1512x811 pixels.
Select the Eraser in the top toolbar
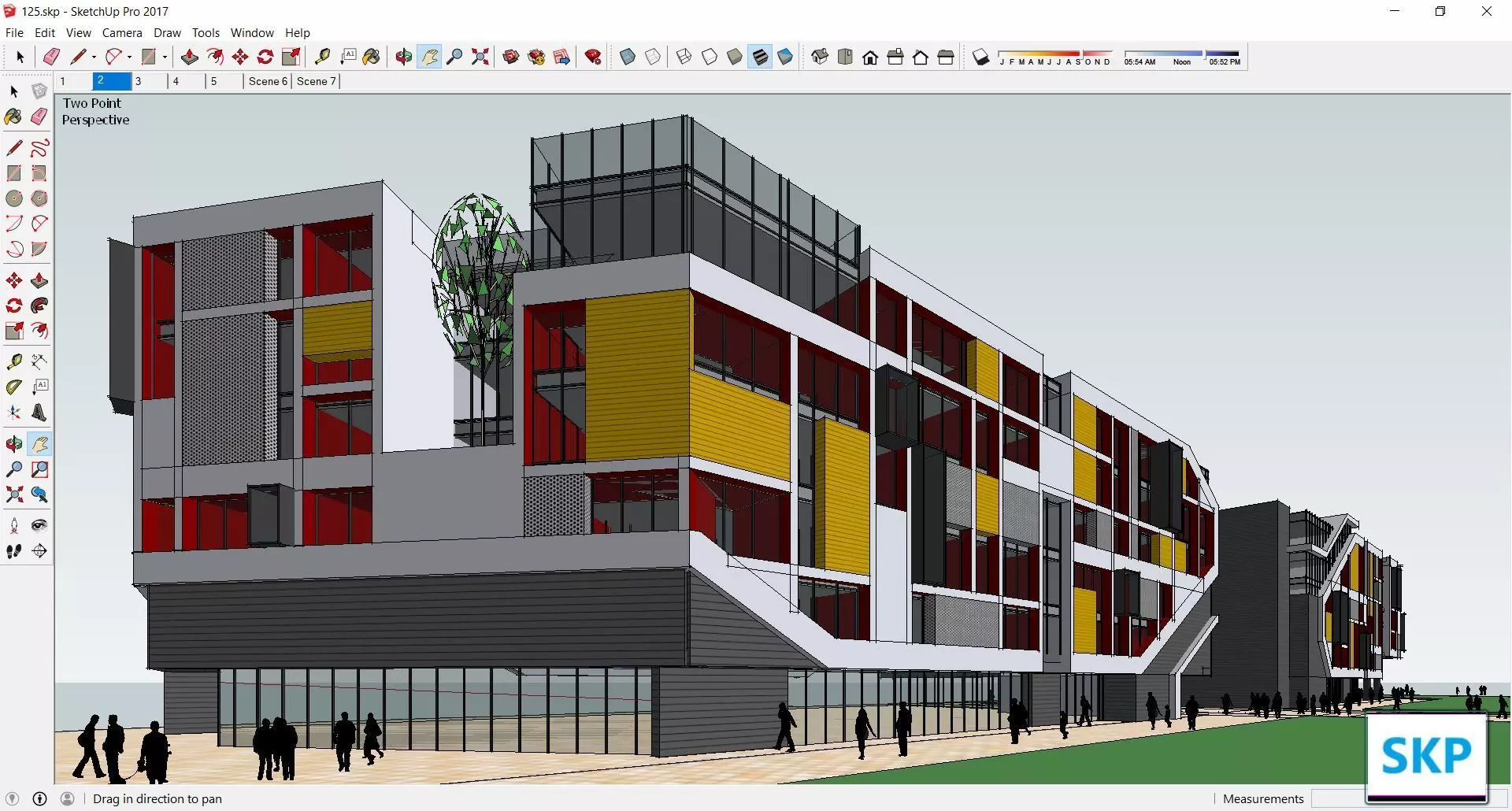point(51,57)
